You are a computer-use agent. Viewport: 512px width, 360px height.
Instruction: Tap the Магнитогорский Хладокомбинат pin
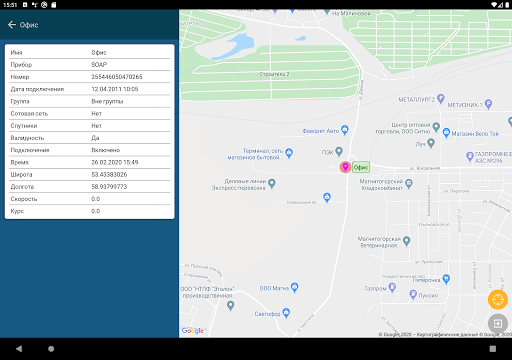pos(409,183)
